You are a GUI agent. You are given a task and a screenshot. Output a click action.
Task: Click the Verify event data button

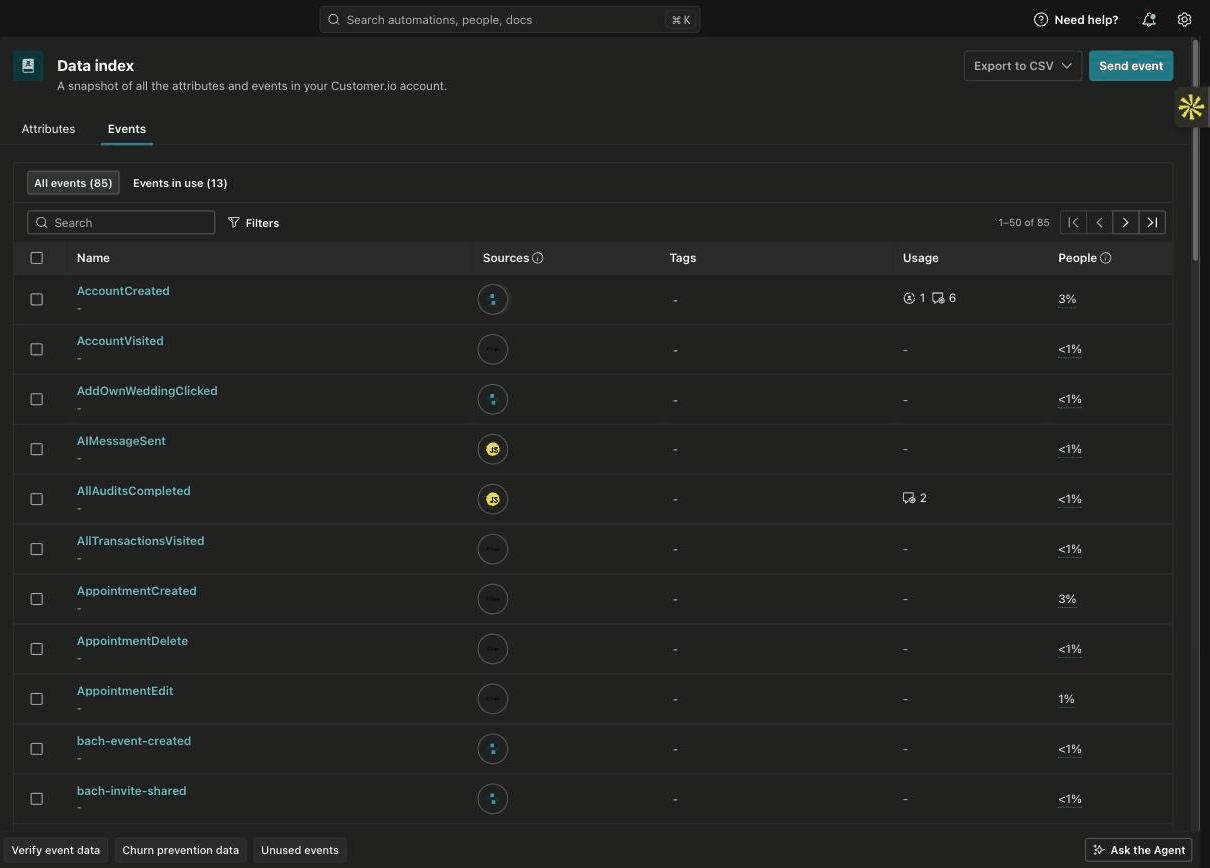coord(56,850)
